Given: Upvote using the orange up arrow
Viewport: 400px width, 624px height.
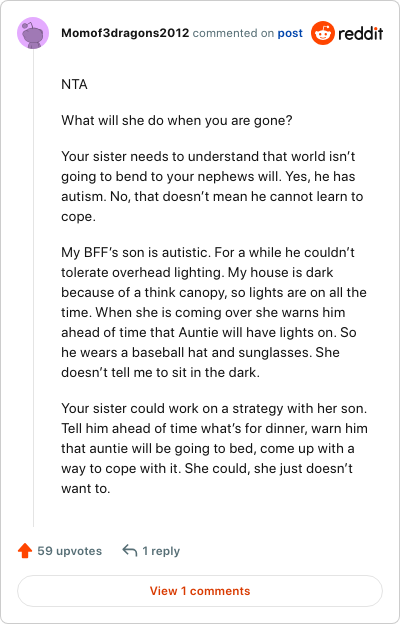Looking at the screenshot, I should click(25, 551).
